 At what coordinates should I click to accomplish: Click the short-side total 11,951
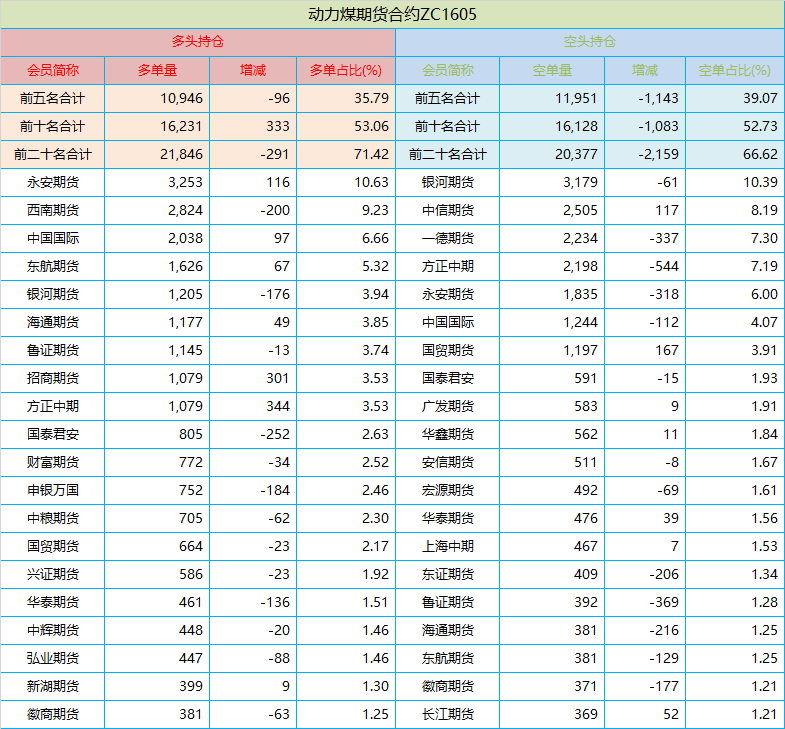click(576, 98)
